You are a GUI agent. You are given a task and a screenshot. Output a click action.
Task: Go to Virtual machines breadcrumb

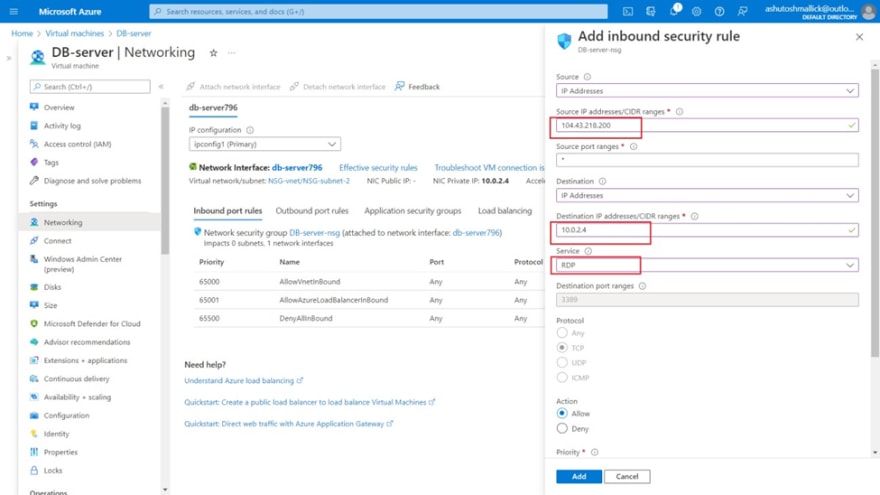[75, 33]
